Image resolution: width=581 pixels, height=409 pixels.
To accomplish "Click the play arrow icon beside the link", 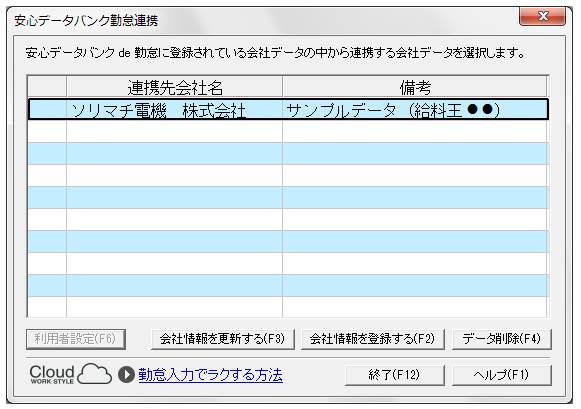I will click(126, 375).
